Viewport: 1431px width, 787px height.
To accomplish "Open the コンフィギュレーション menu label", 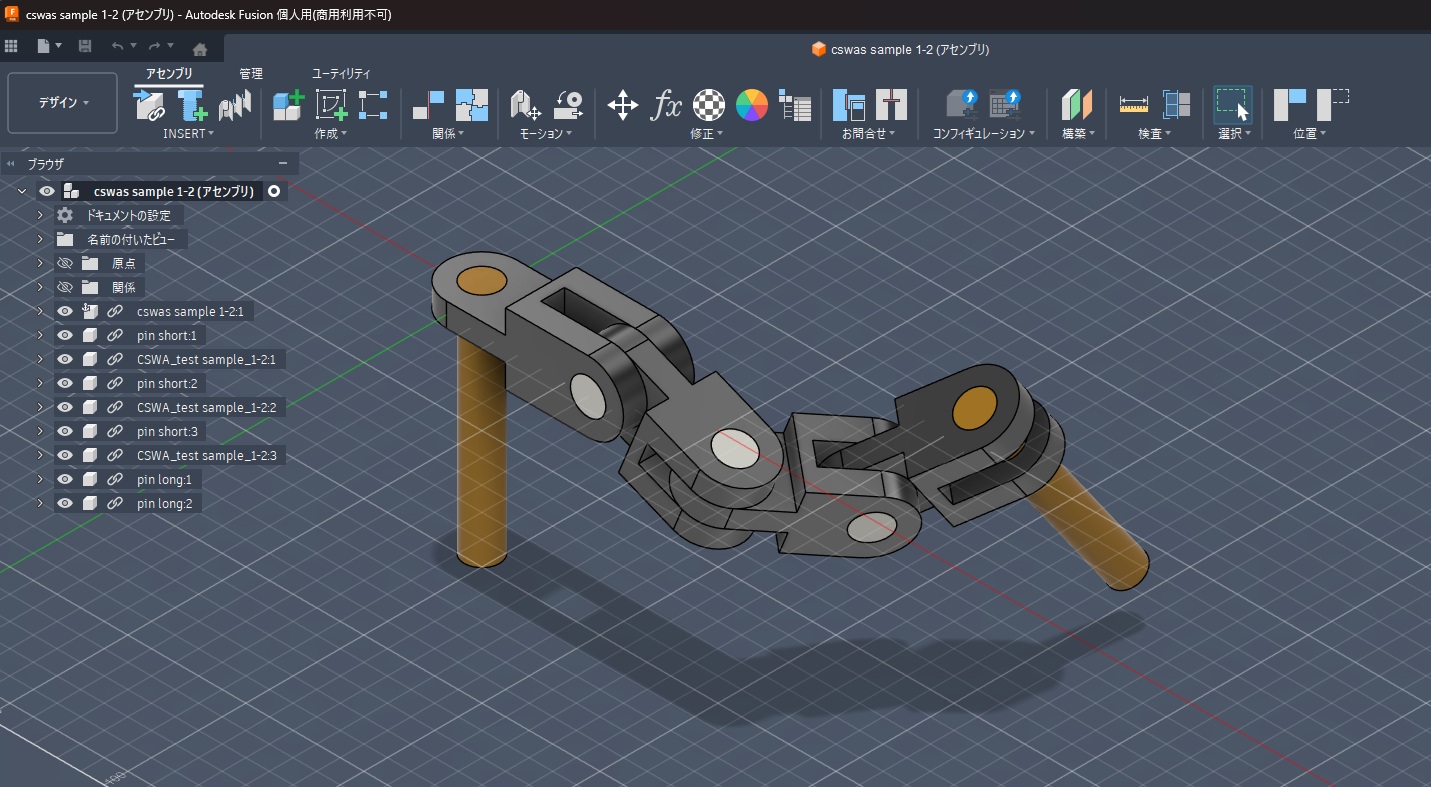I will coord(984,133).
